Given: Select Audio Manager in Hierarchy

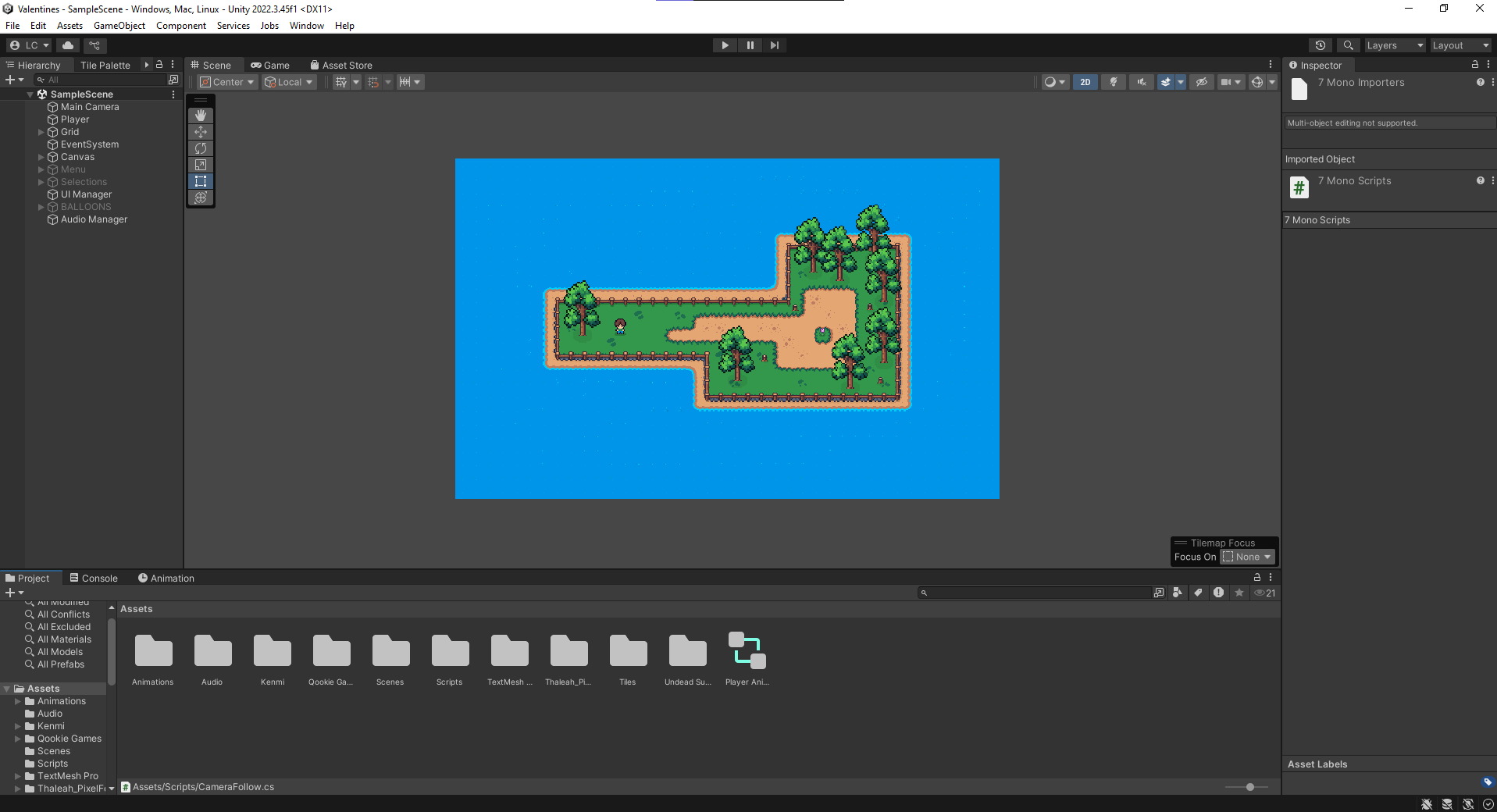Looking at the screenshot, I should pos(94,219).
